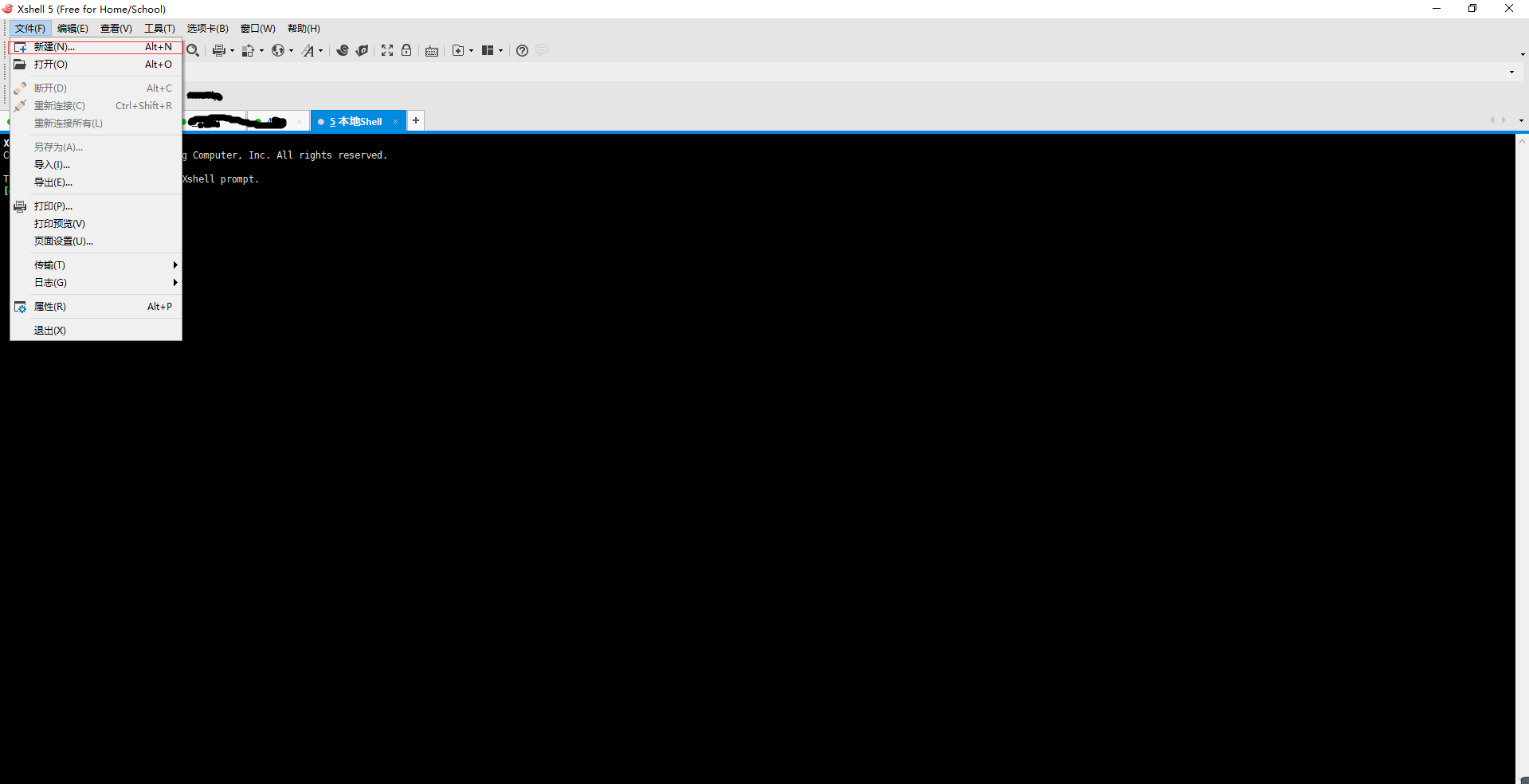Viewport: 1529px width, 784px height.
Task: Minimize the Xshell window
Action: coord(1437,9)
